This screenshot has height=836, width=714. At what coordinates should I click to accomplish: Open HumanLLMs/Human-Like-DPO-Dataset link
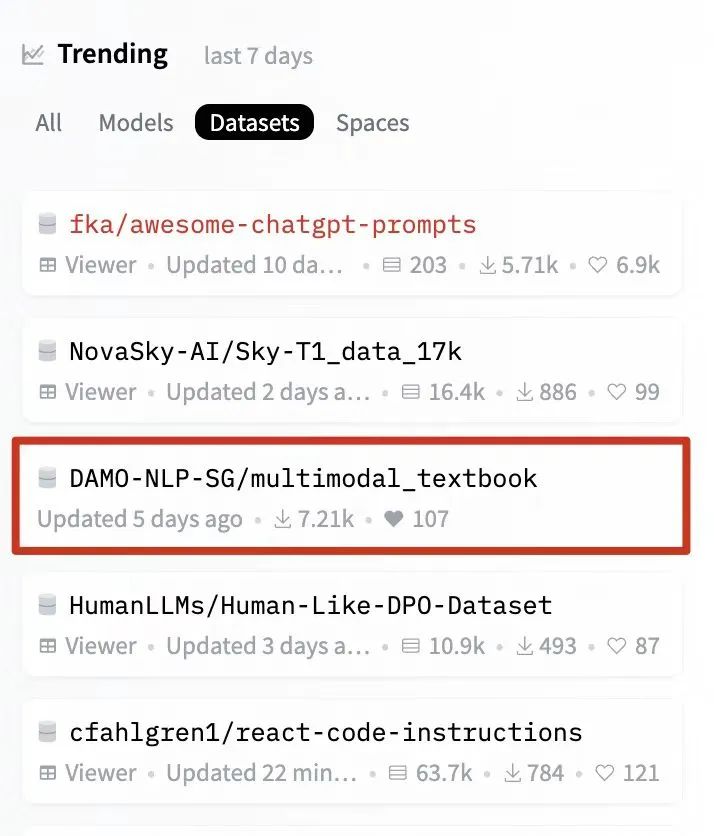click(310, 605)
